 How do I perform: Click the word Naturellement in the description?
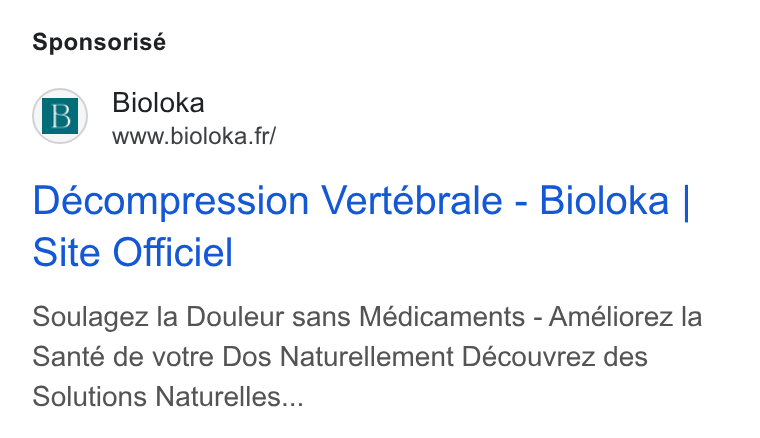[366, 357]
